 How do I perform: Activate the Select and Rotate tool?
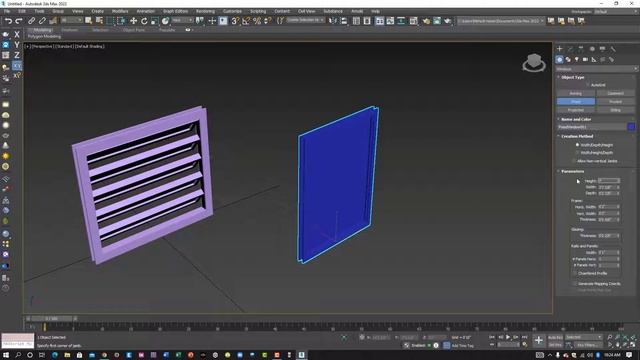(x=144, y=21)
